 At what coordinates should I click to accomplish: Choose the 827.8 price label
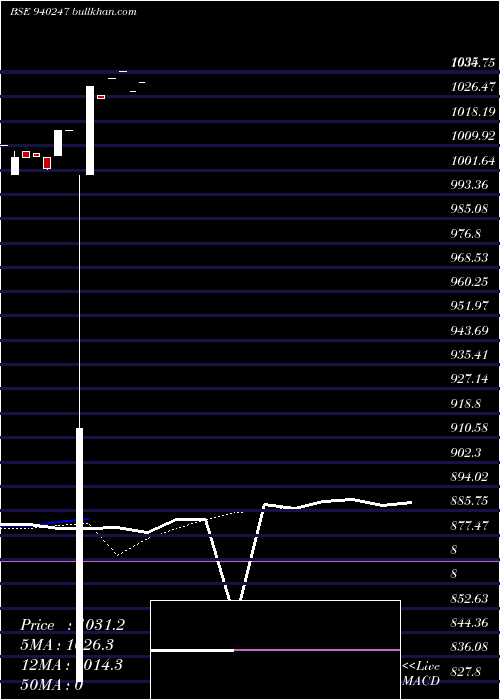[x=466, y=672]
